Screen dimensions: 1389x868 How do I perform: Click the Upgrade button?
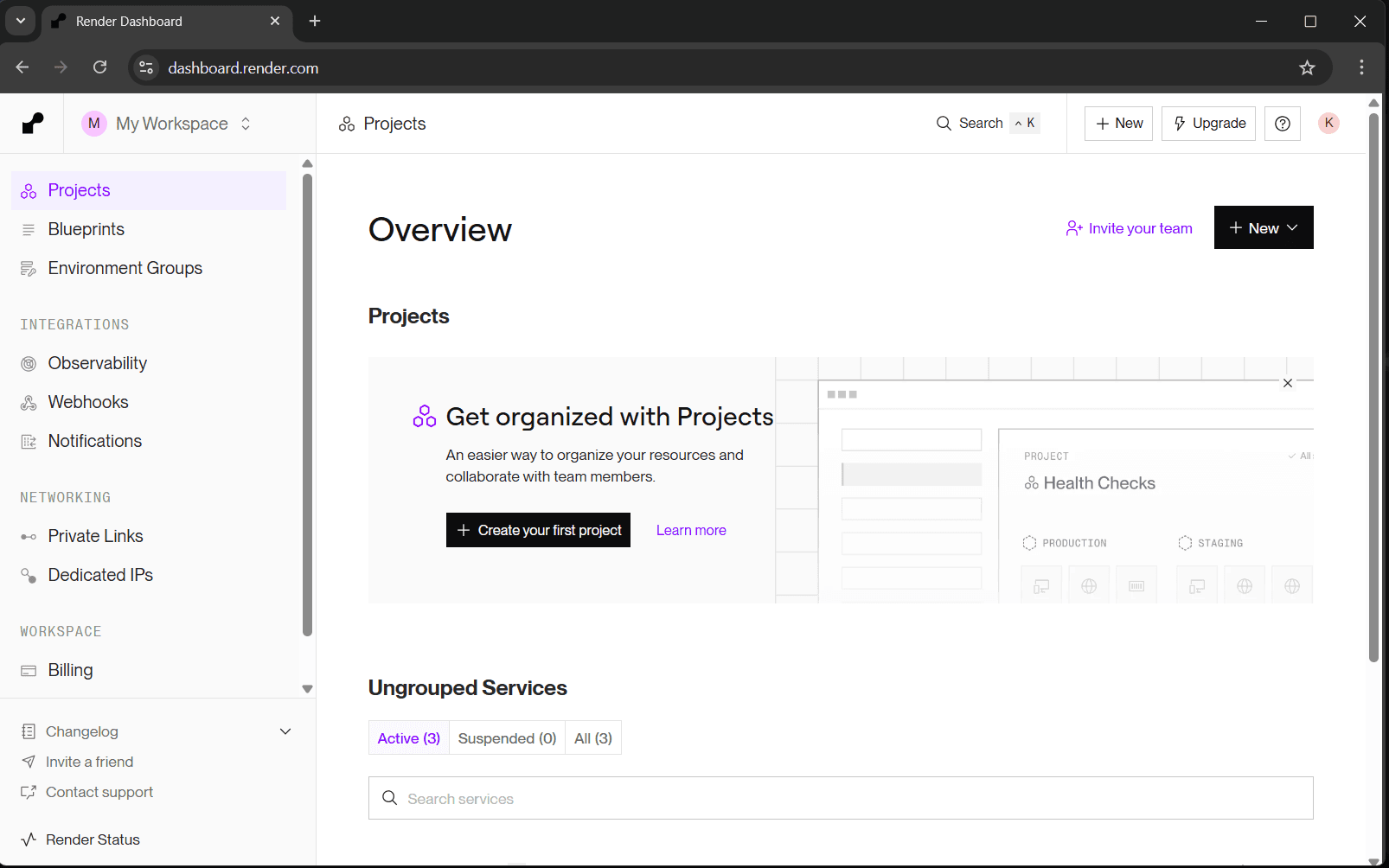point(1208,124)
